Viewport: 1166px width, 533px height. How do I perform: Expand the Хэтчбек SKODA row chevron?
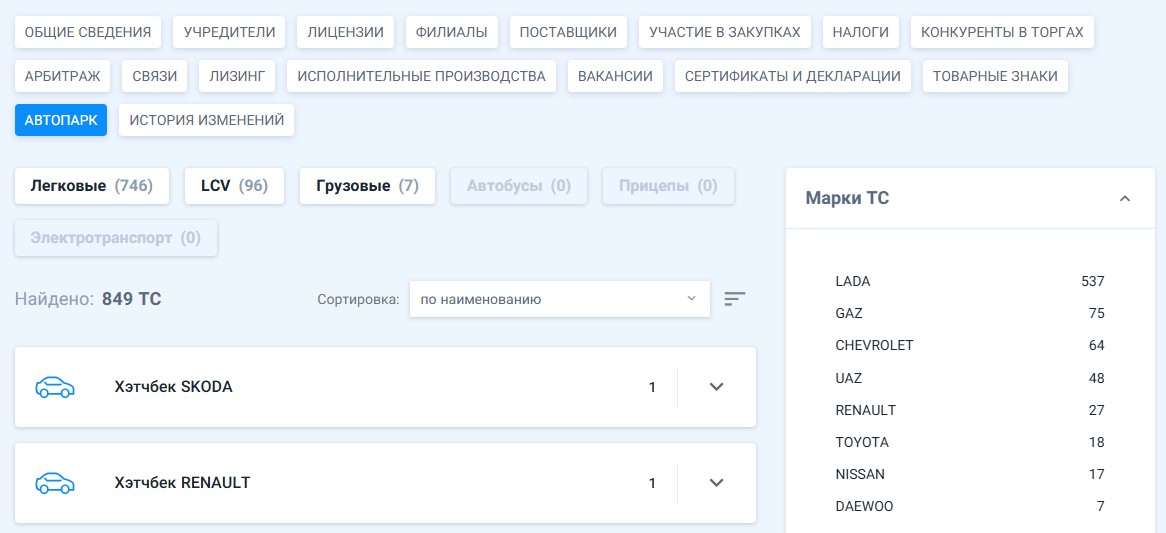pos(717,387)
